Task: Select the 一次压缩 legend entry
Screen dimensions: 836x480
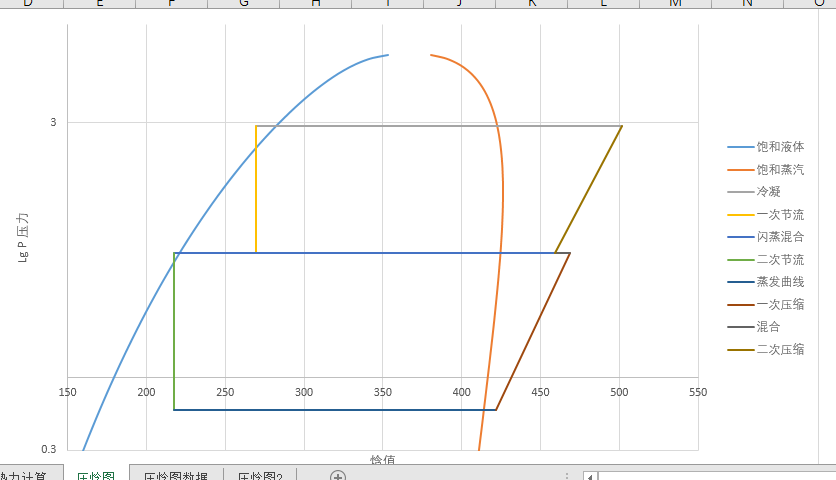Action: [766, 305]
